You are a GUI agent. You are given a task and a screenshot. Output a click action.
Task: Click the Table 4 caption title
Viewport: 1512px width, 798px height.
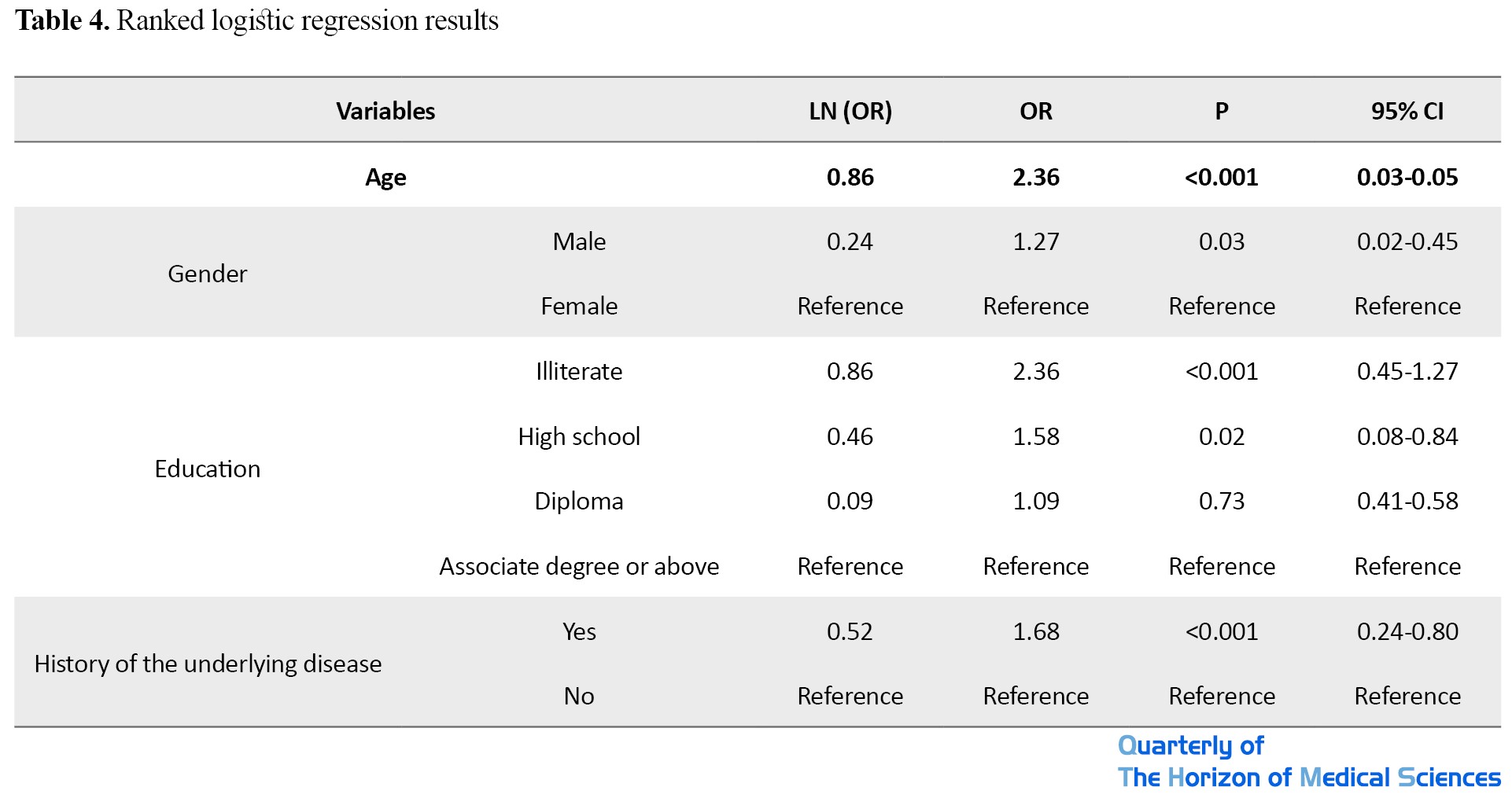click(x=256, y=20)
